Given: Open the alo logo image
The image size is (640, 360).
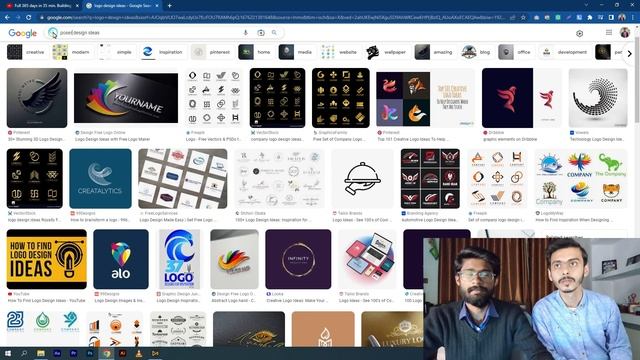Looking at the screenshot, I should 121,259.
